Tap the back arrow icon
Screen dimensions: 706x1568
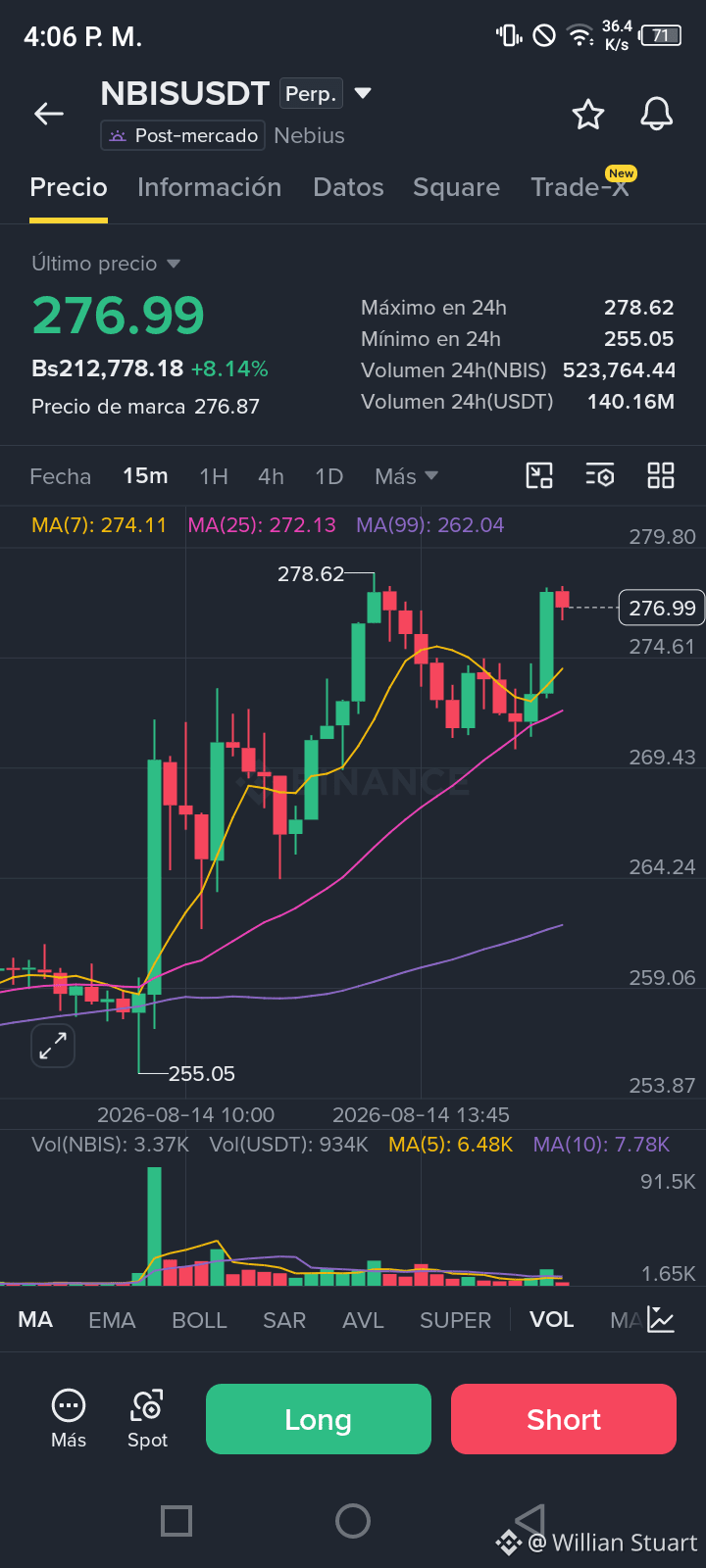49,114
